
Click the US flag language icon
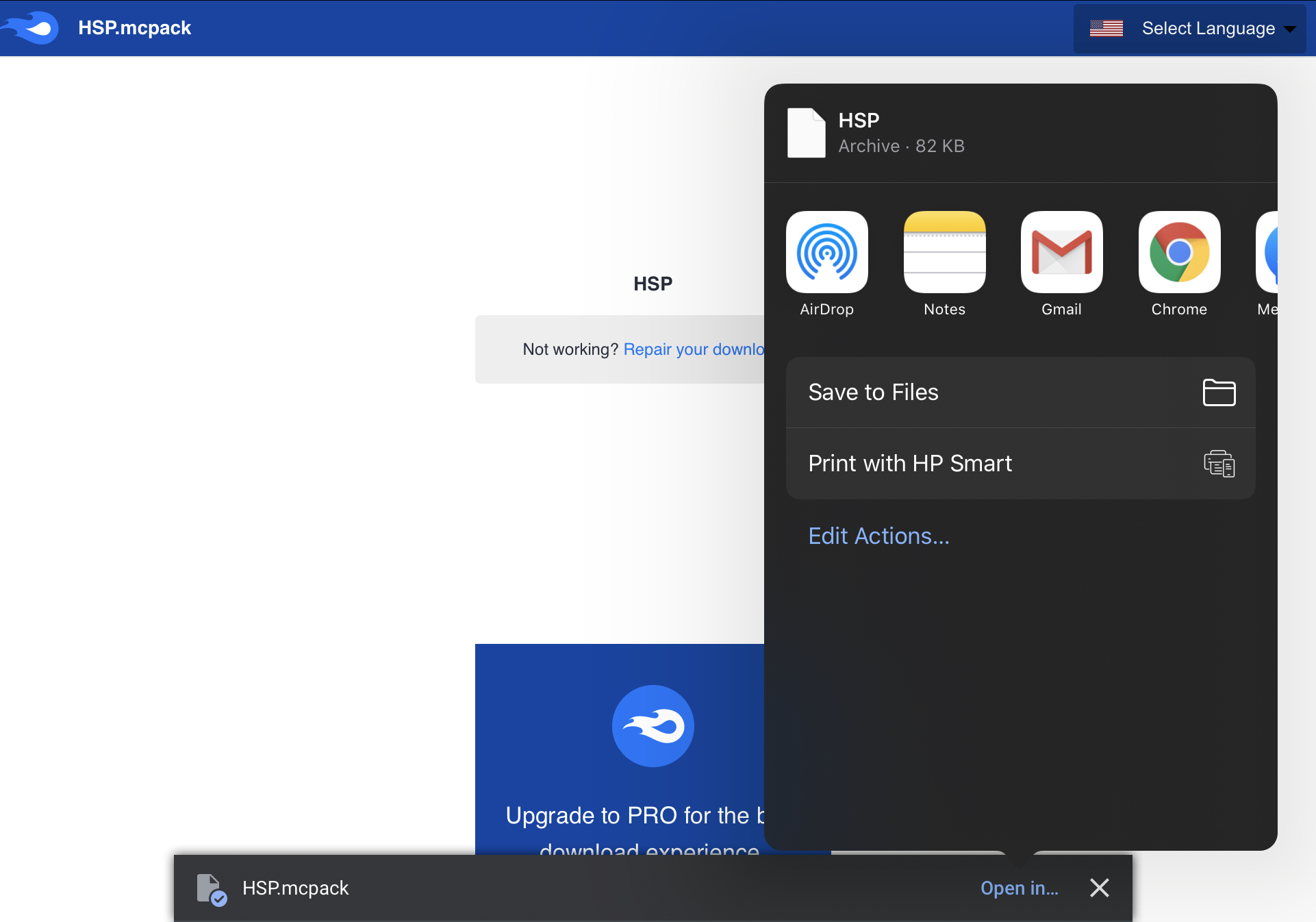coord(1106,28)
